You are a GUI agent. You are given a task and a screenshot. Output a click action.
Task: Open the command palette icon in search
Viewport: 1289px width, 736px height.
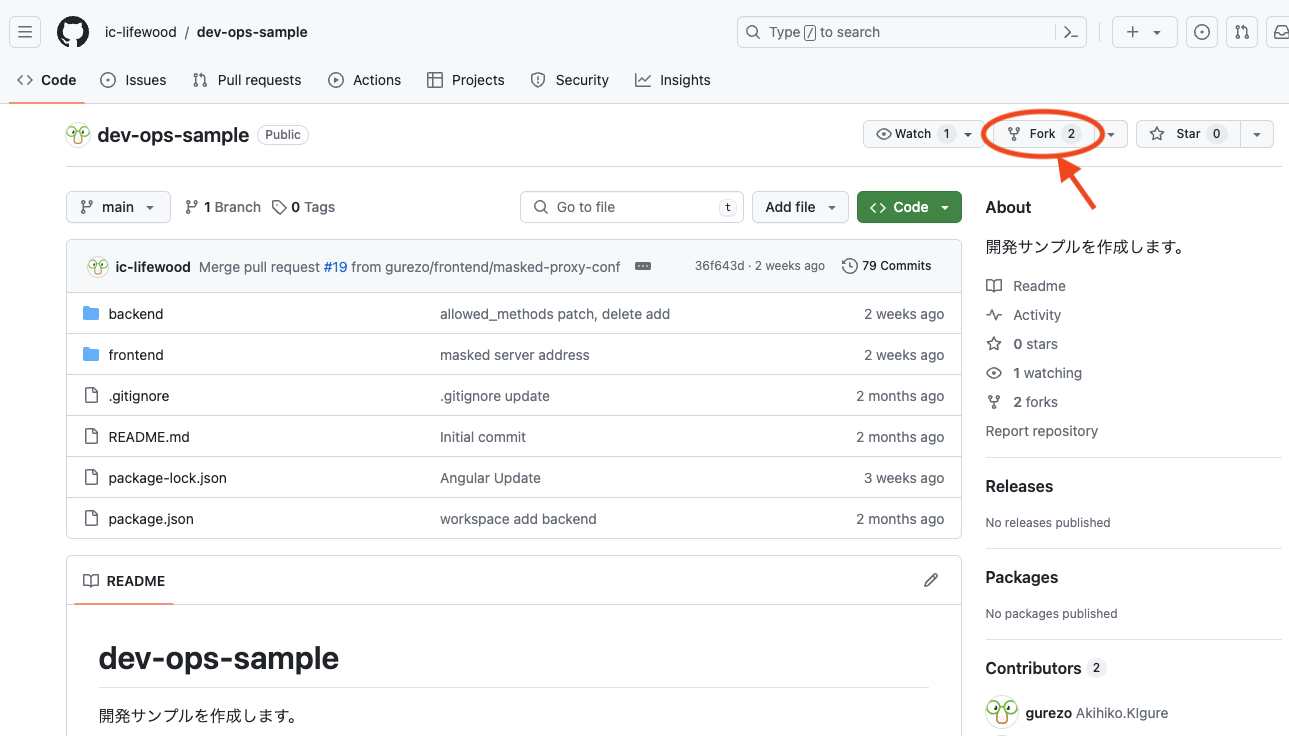1070,32
